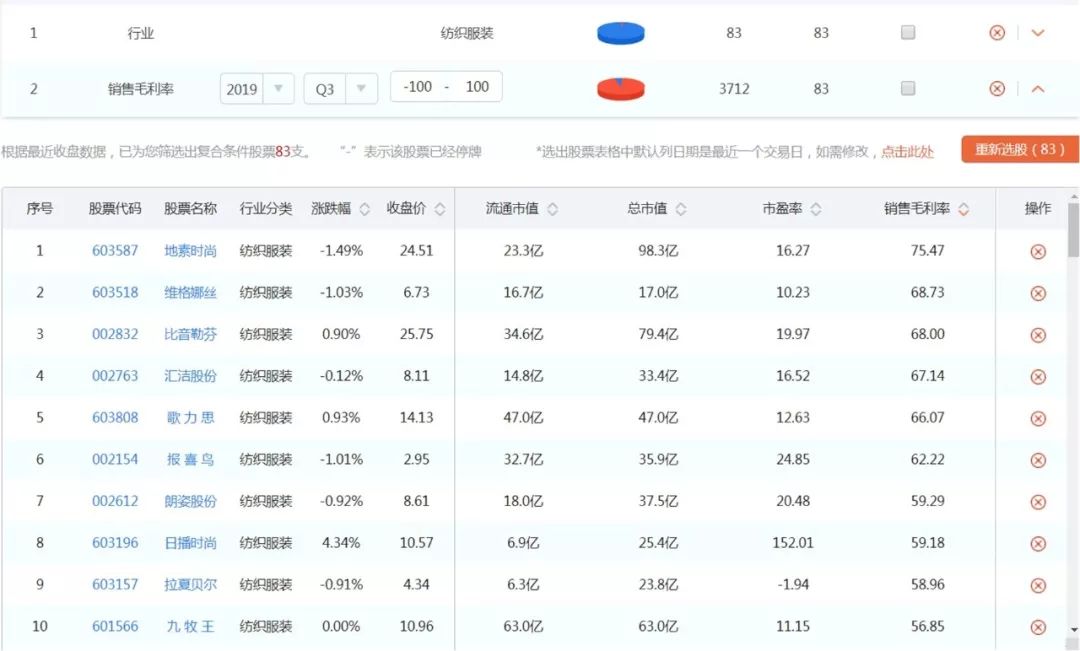Delete stock row 维格娜丝
The height and width of the screenshot is (651, 1080).
[1038, 293]
